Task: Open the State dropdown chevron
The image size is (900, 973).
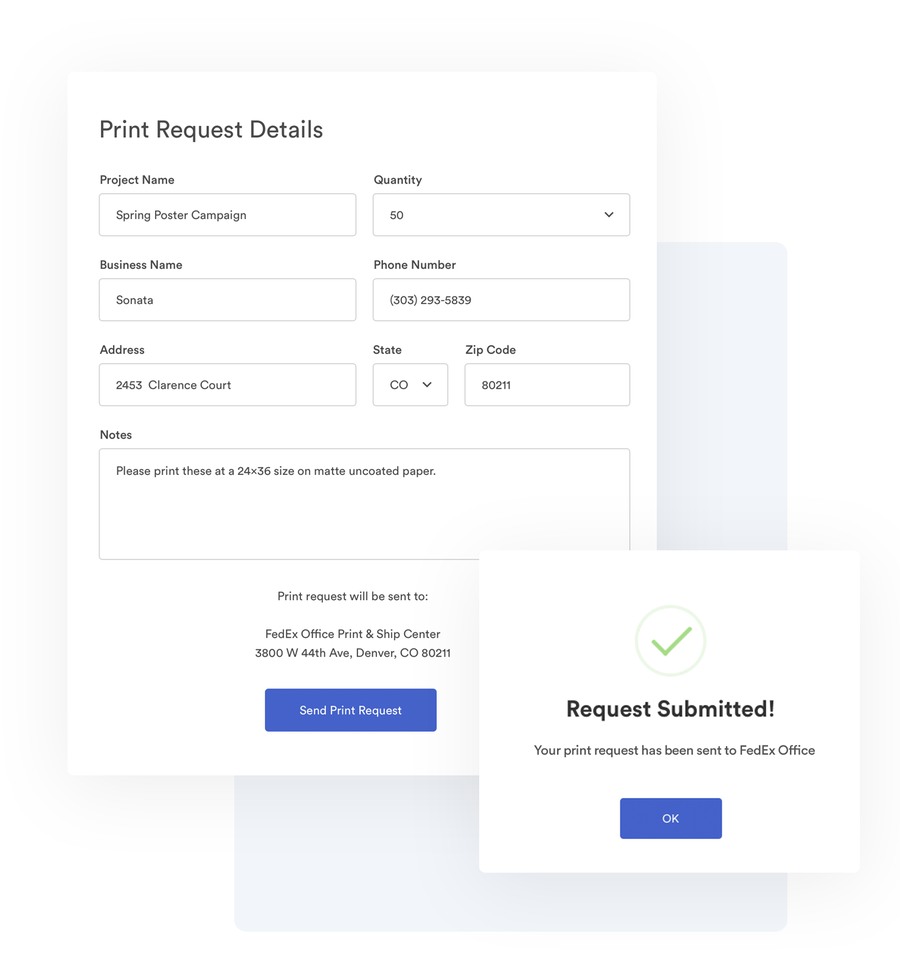Action: [427, 385]
